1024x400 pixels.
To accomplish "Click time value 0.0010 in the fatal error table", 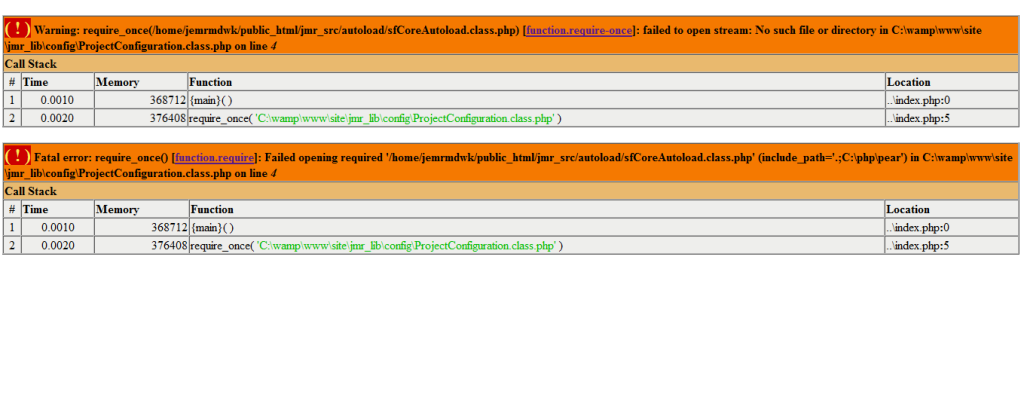I will click(x=57, y=227).
